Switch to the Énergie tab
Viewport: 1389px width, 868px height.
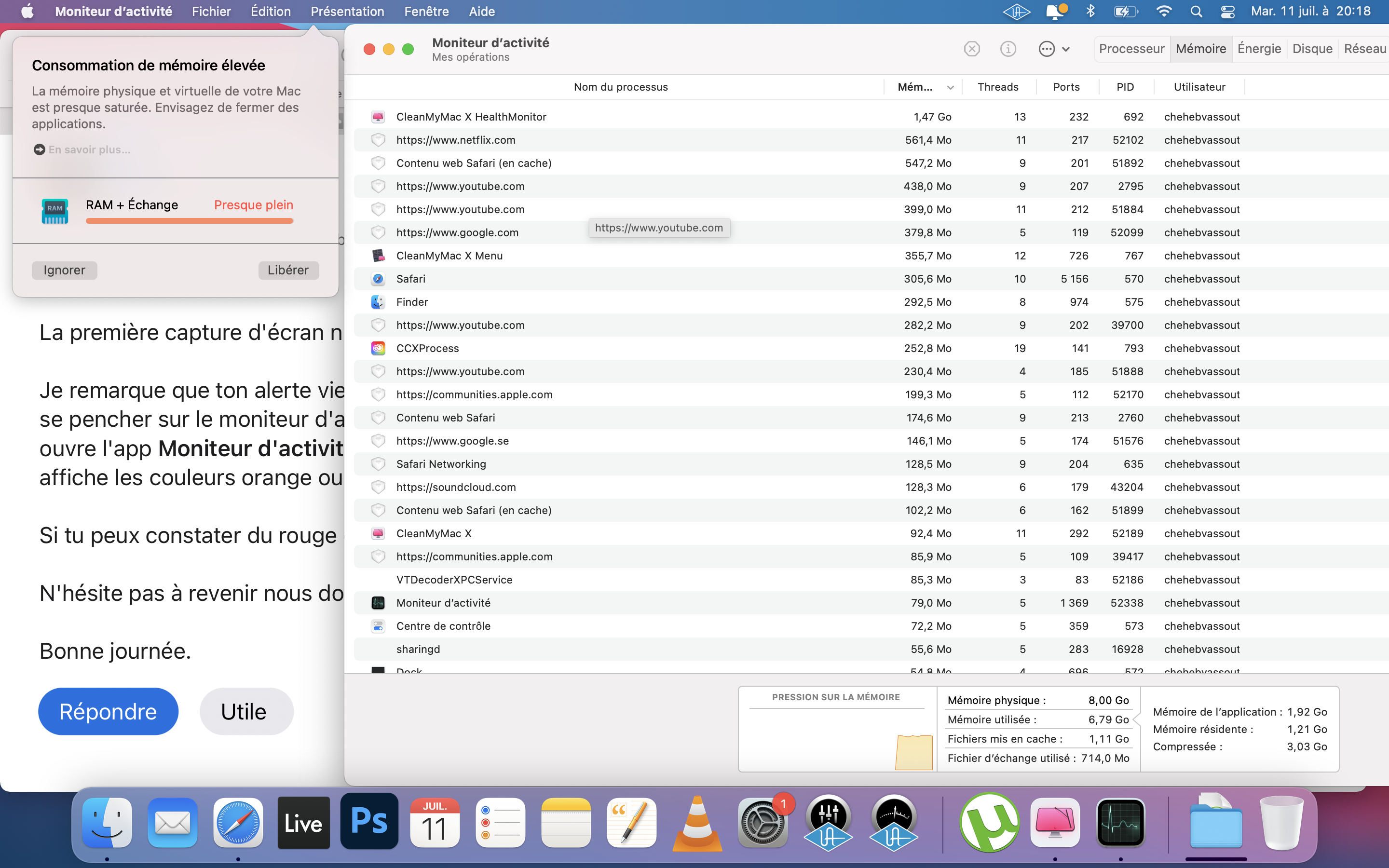[1259, 49]
